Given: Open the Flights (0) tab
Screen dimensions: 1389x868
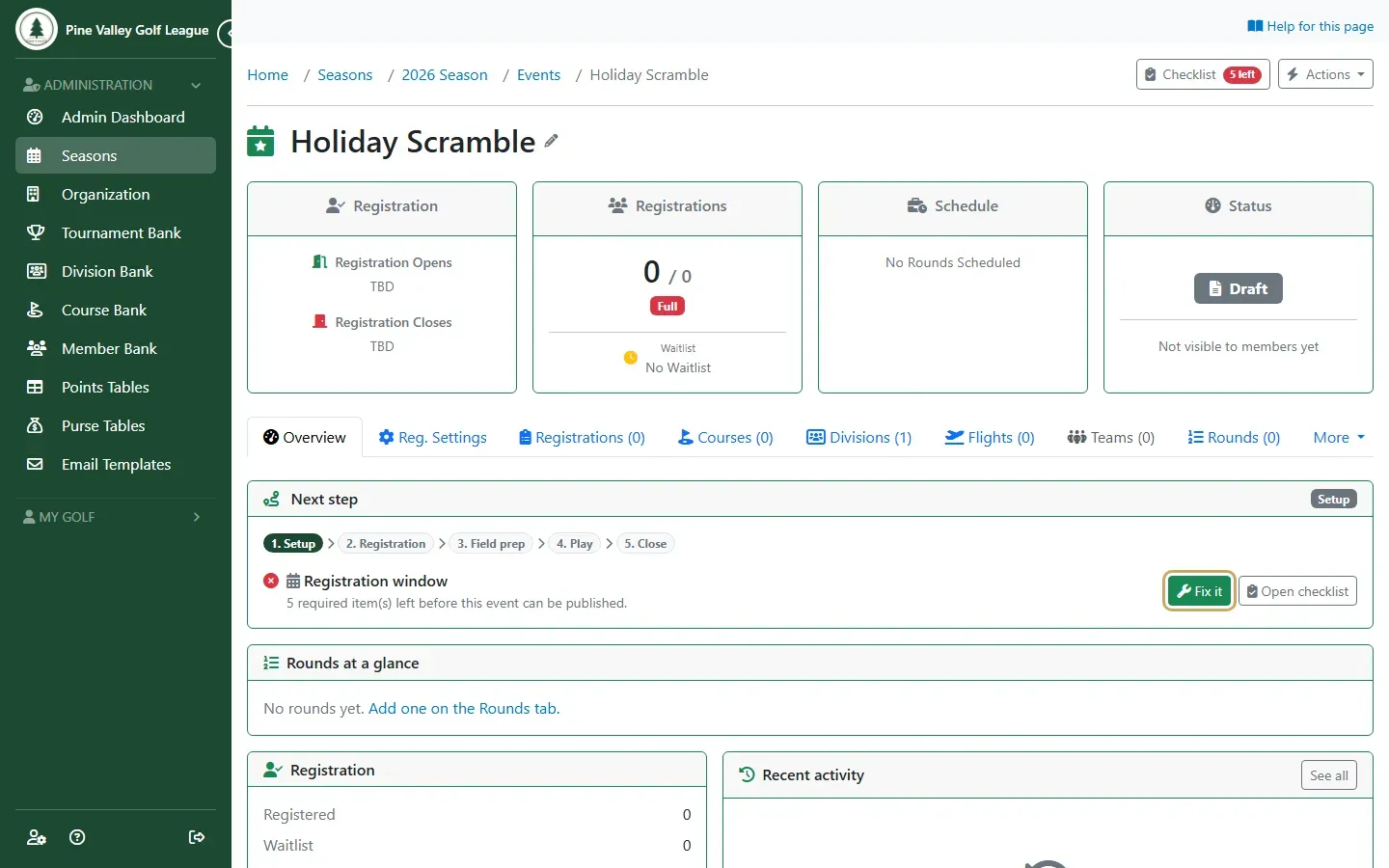Looking at the screenshot, I should tap(990, 437).
